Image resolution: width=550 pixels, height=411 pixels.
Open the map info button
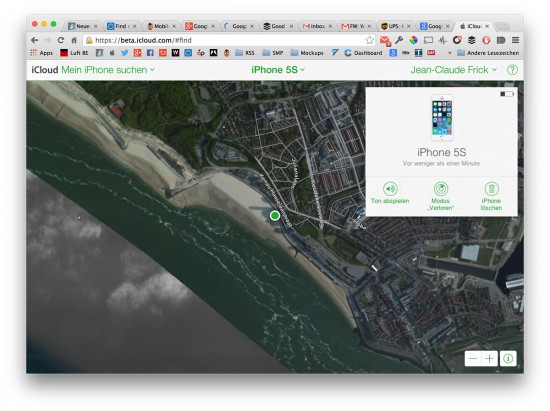[x=508, y=358]
